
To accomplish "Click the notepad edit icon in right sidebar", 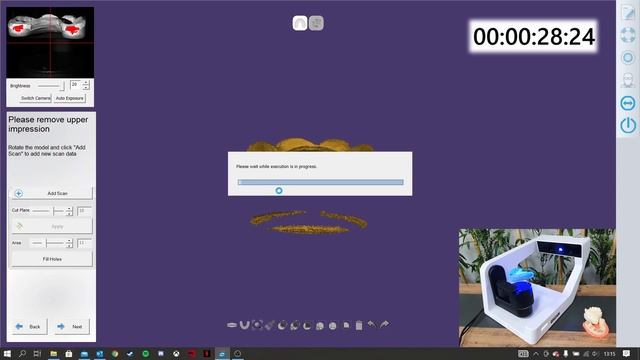I will click(628, 12).
